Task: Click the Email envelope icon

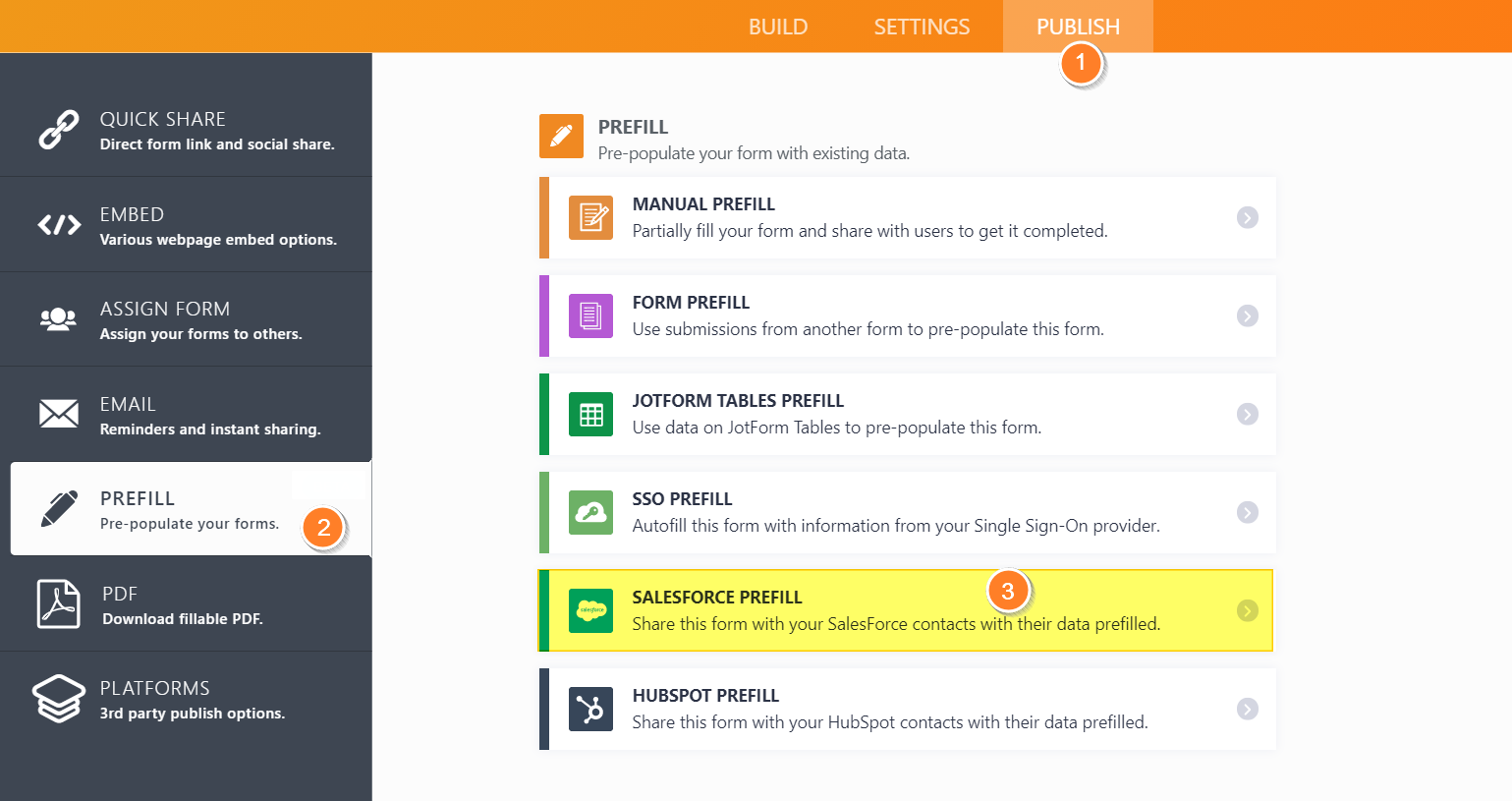Action: (x=59, y=414)
